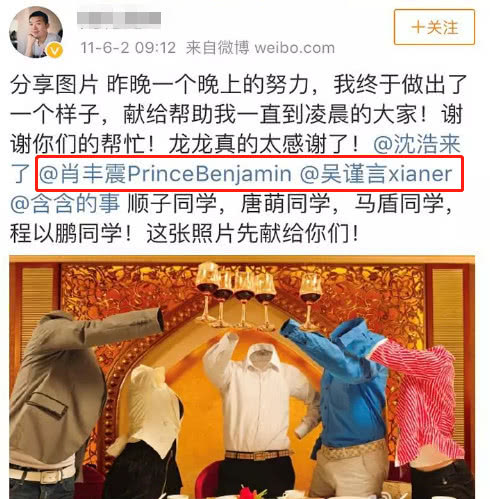
Task: Open the @吴谨言xianer mention
Action: [x=376, y=174]
